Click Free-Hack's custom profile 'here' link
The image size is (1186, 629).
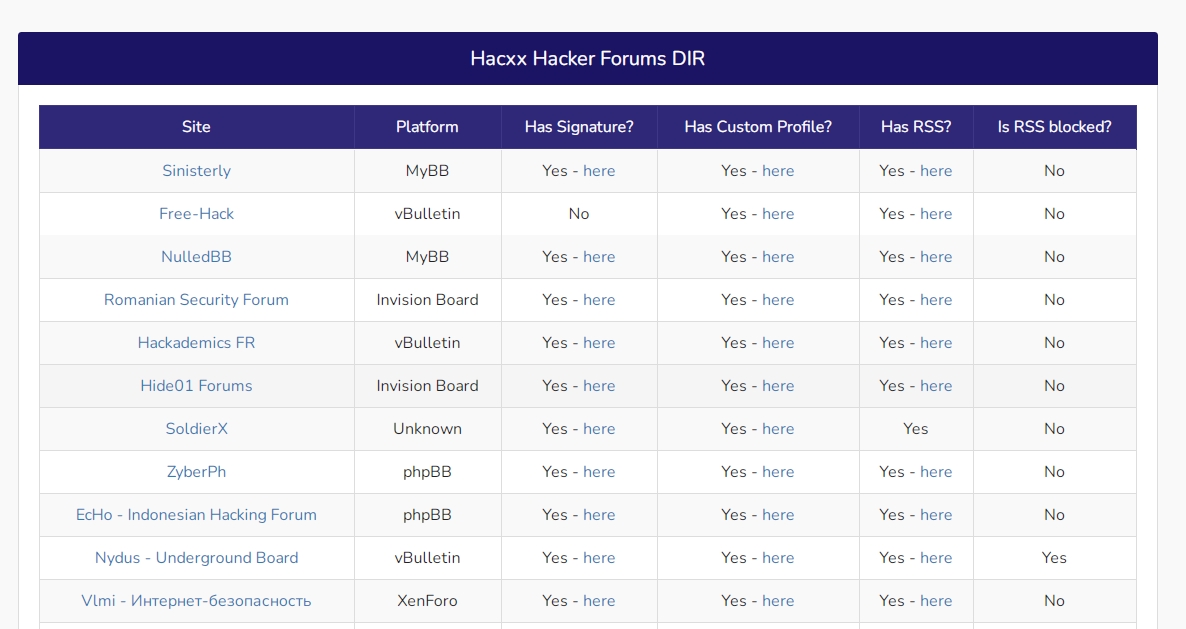pos(778,214)
